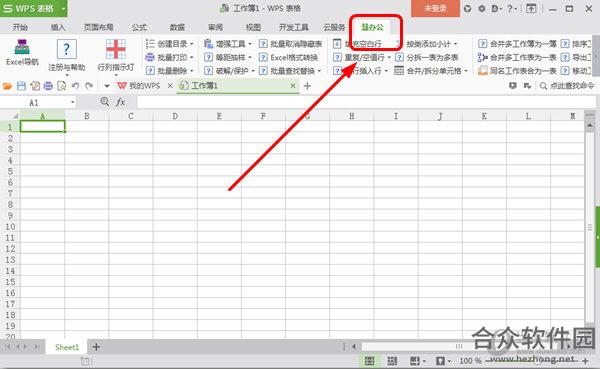
Task: Open the A1 name box dropdown
Action: coord(72,102)
